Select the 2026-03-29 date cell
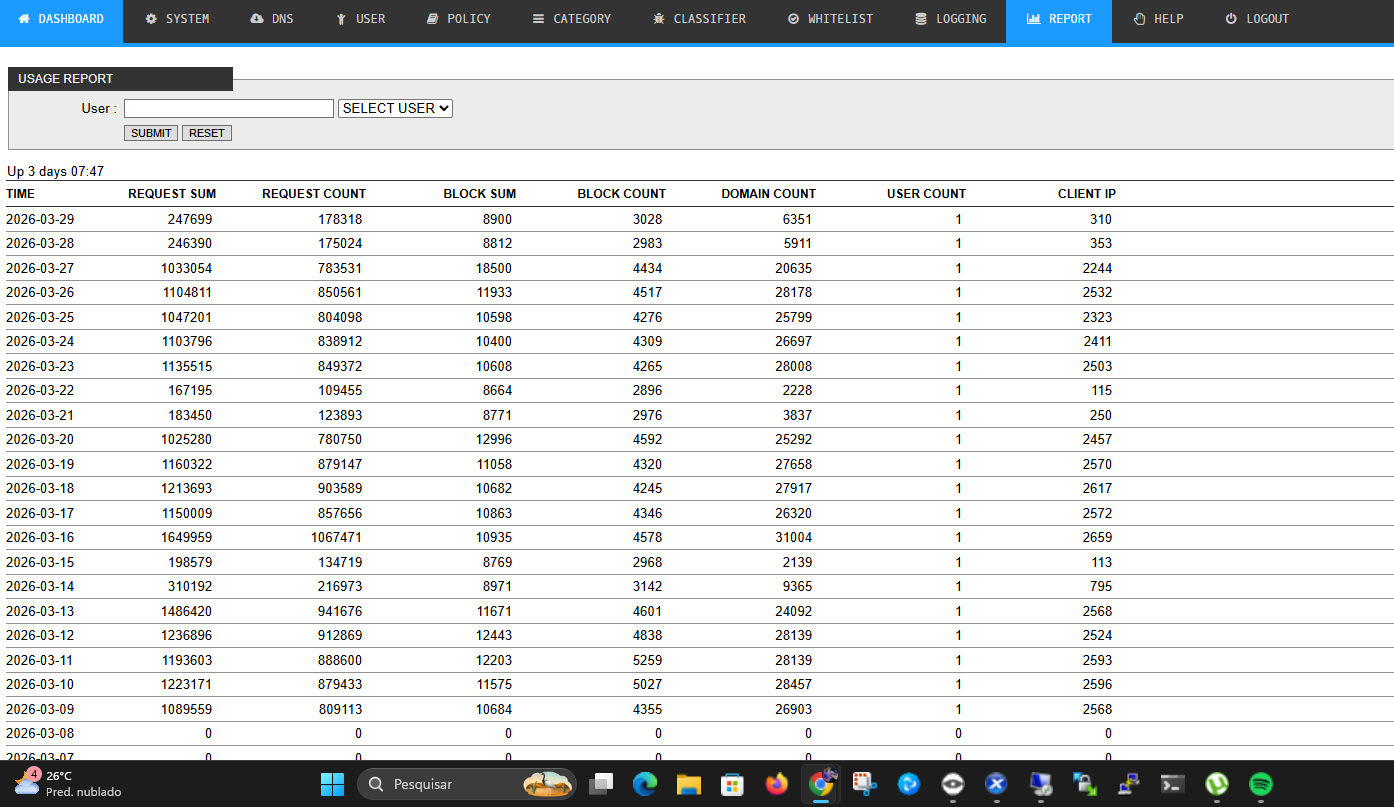This screenshot has height=807, width=1394. 40,219
